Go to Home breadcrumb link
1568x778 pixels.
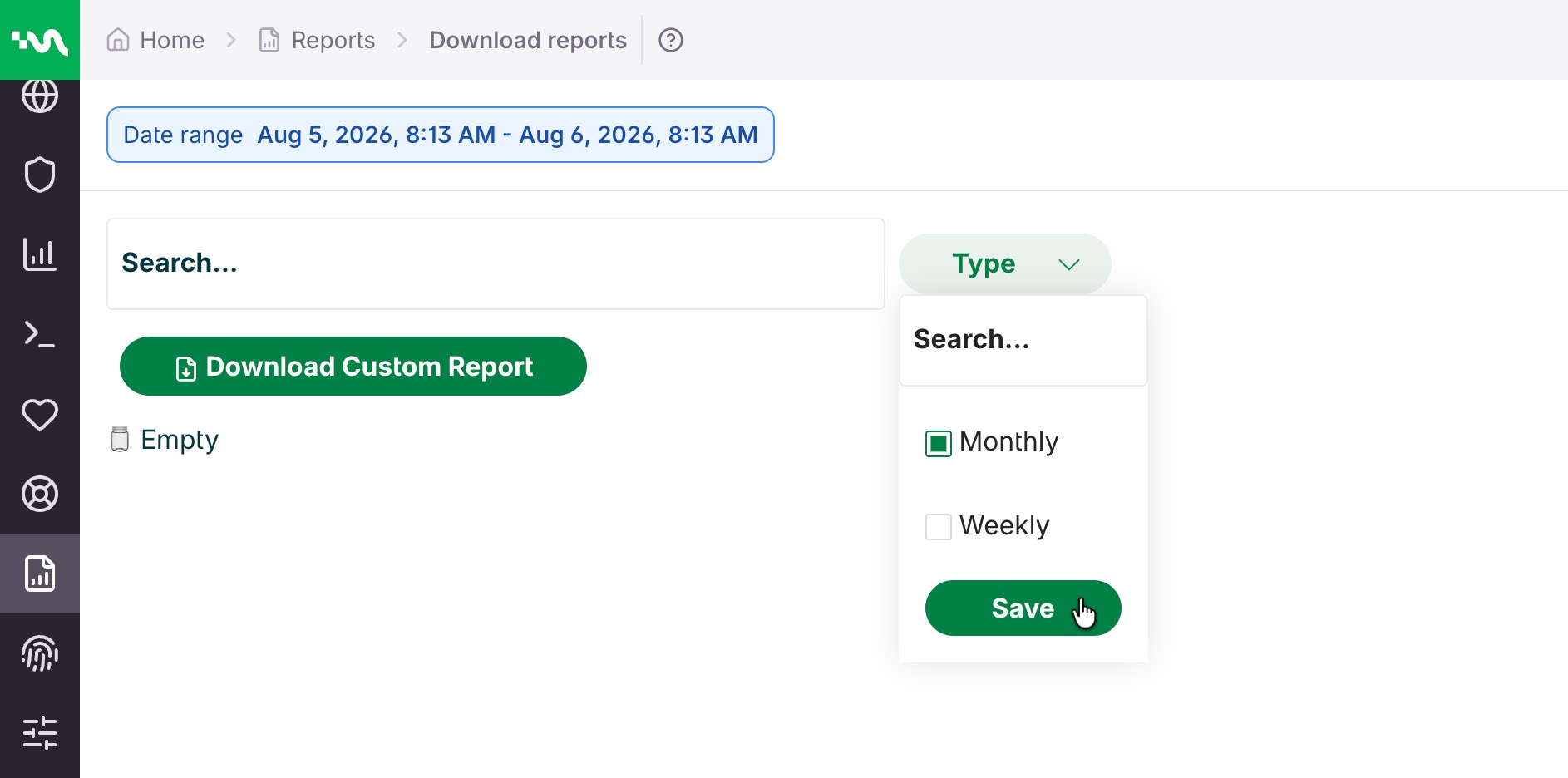pyautogui.click(x=172, y=40)
